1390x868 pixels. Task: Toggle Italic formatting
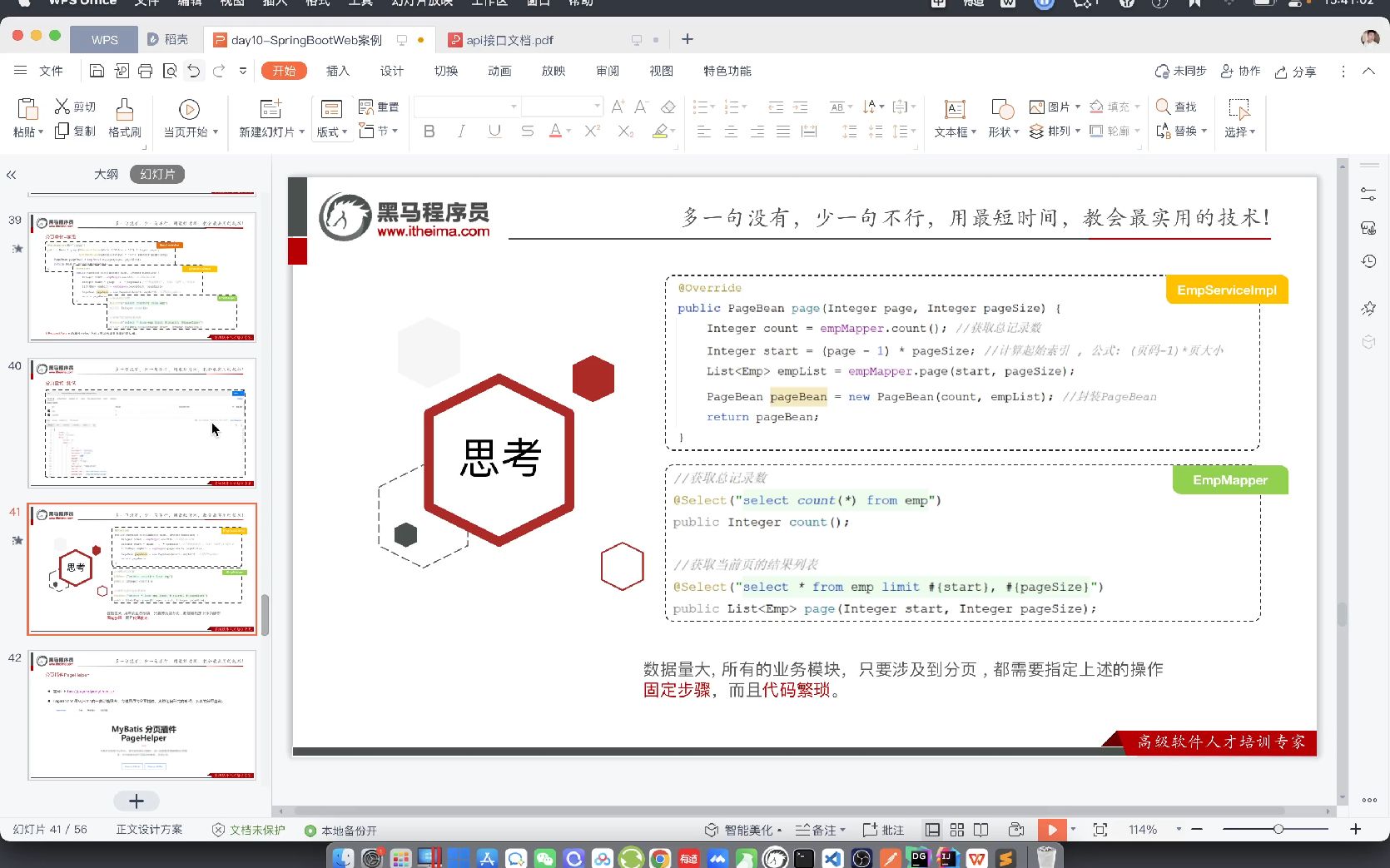pyautogui.click(x=461, y=131)
